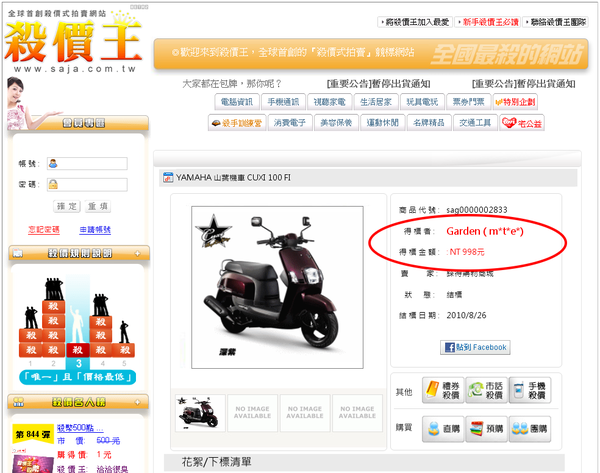The height and width of the screenshot is (473, 600).
Task: Expand the 殺價規則說明 panel plus icon
Action: click(x=138, y=253)
